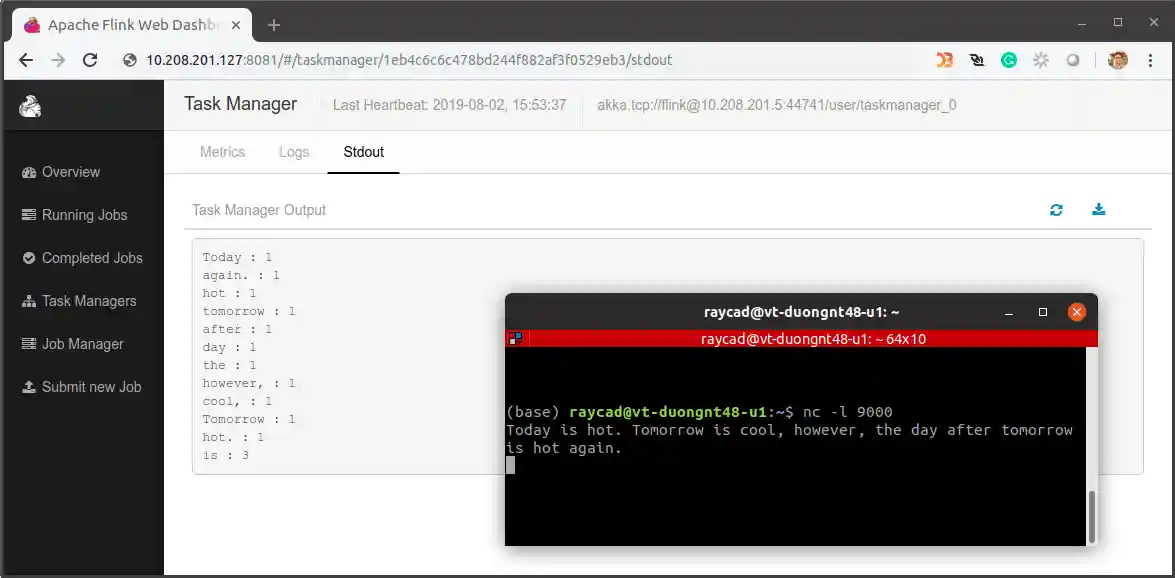Click 'Tomorrow : 1' capitalized output line

pos(249,419)
